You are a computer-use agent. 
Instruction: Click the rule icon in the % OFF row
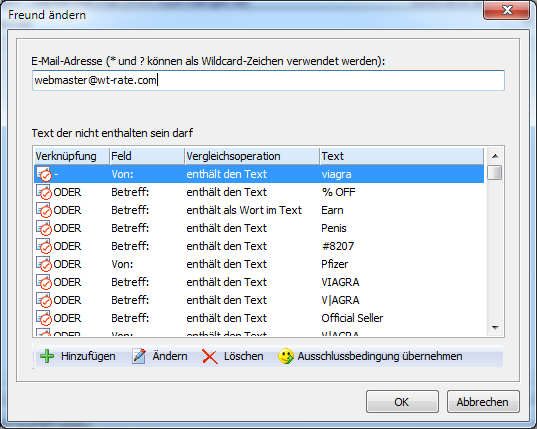pyautogui.click(x=44, y=192)
